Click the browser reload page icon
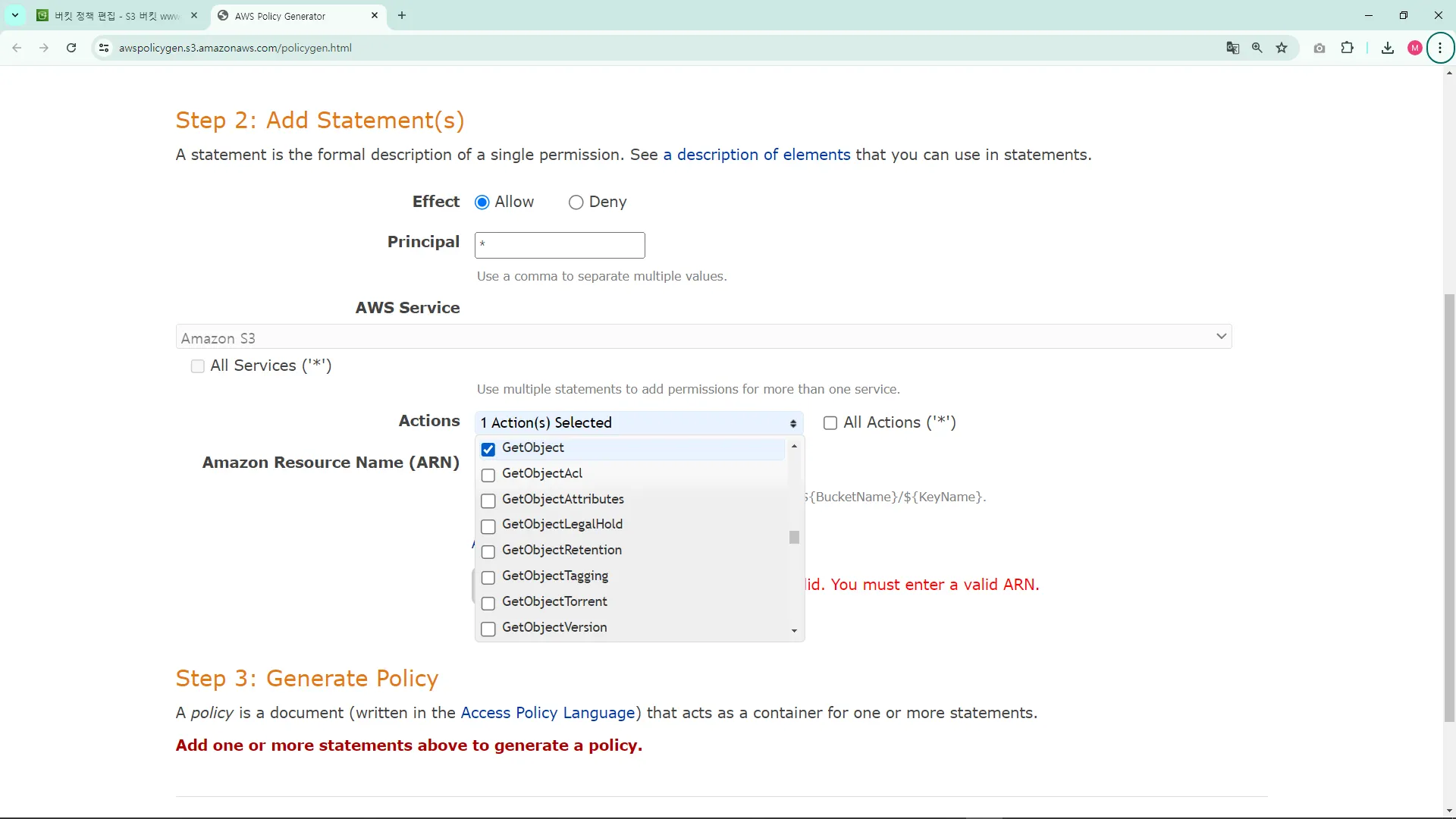 point(71,48)
